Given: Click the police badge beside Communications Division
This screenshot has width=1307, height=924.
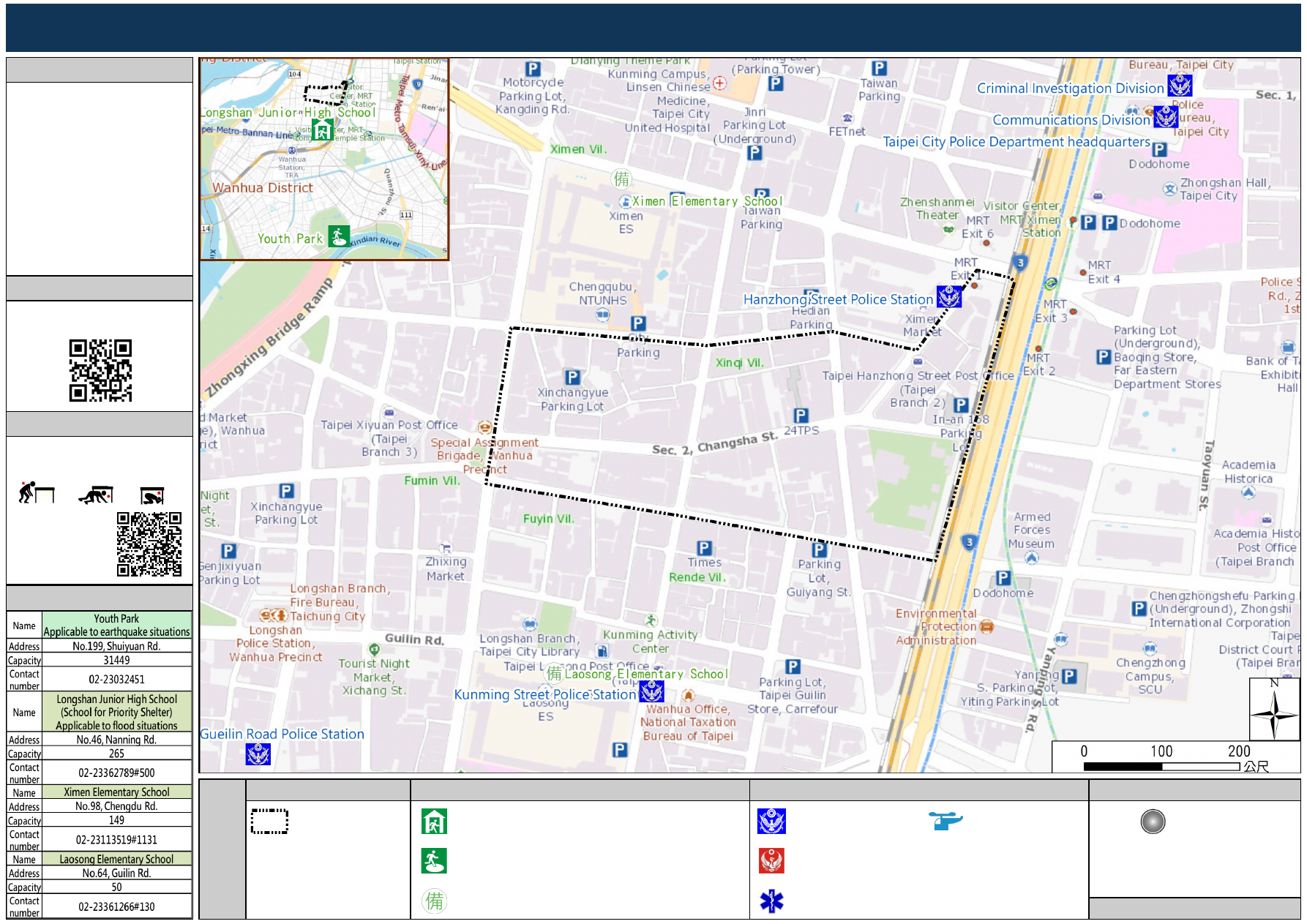Looking at the screenshot, I should [x=1165, y=117].
